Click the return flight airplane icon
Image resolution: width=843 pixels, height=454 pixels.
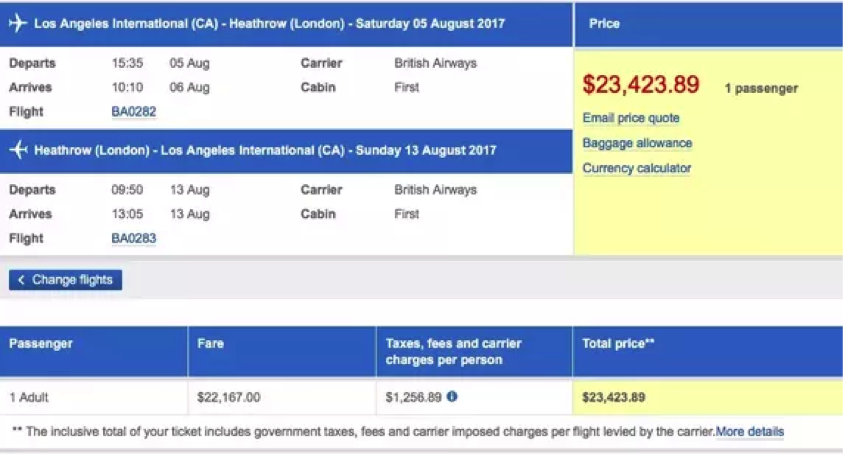click(x=18, y=151)
